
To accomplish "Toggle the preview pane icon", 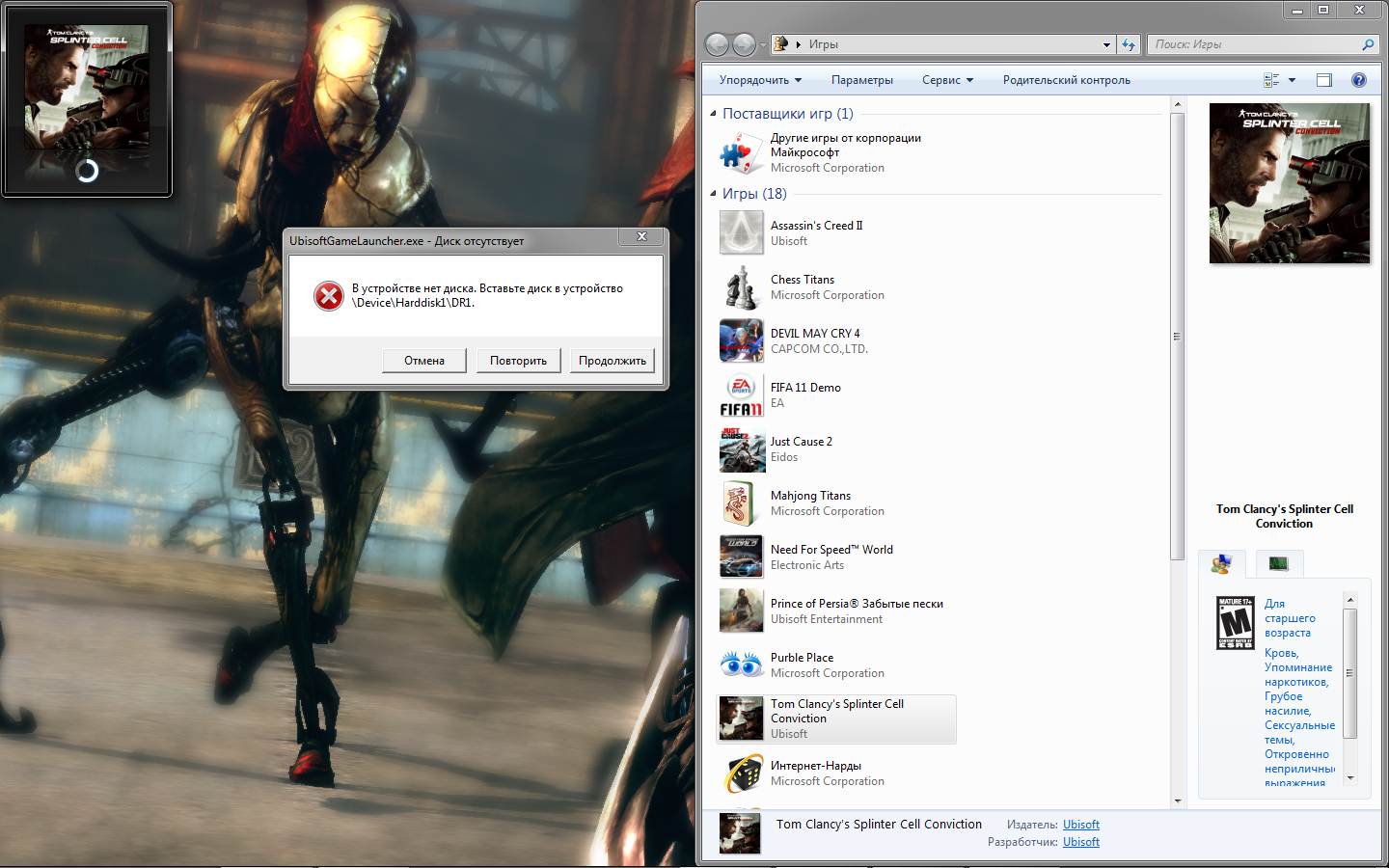I will click(x=1324, y=80).
